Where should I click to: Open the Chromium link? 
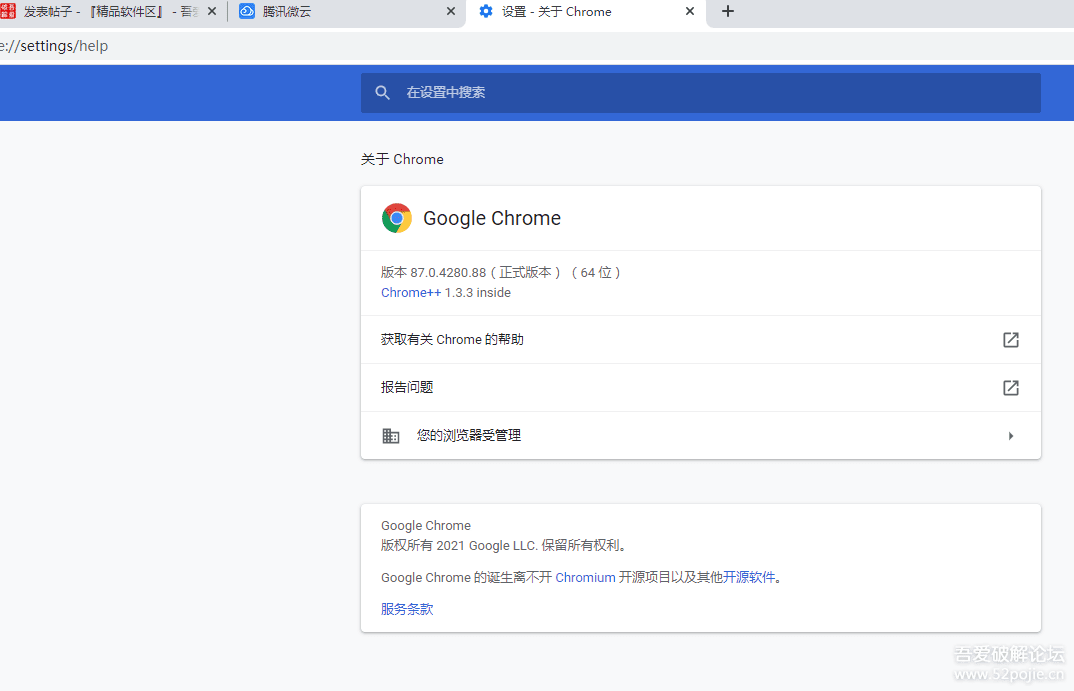tap(585, 577)
